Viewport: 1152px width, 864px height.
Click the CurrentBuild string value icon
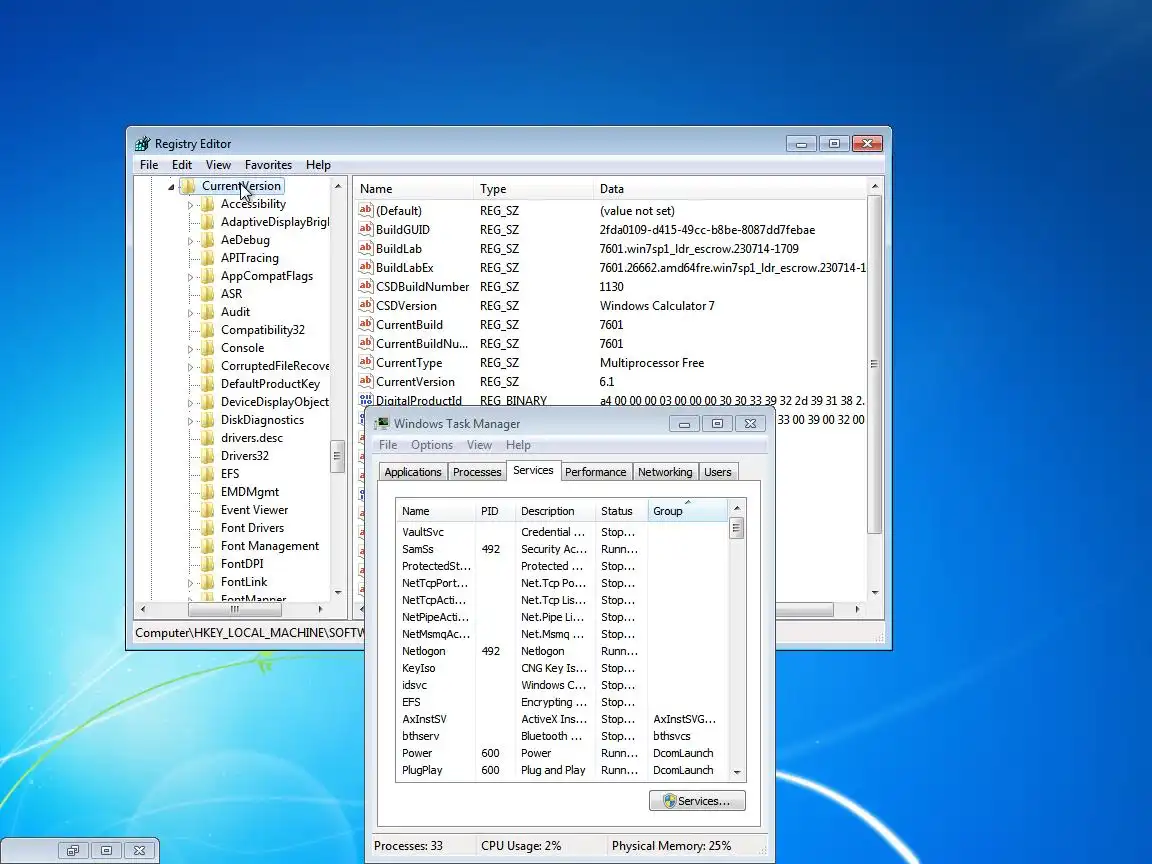pyautogui.click(x=366, y=324)
